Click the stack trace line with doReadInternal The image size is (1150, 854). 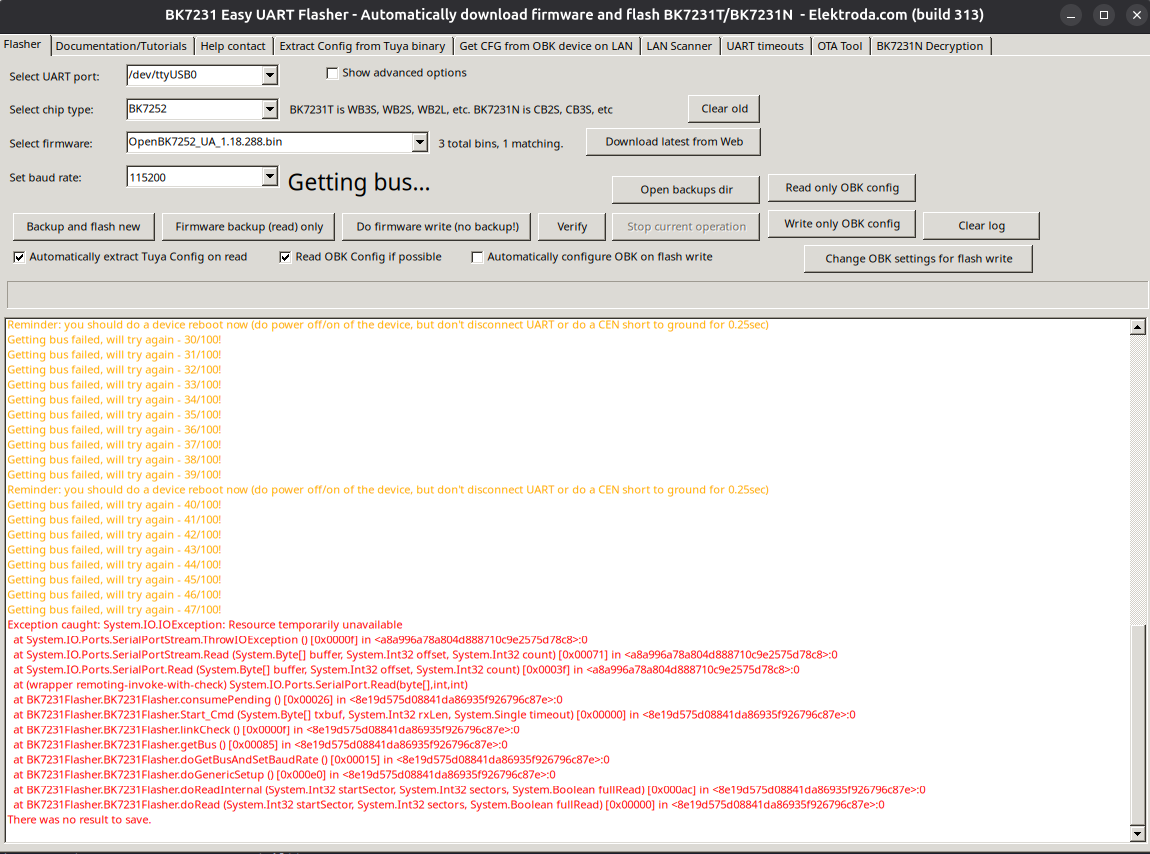pos(469,790)
